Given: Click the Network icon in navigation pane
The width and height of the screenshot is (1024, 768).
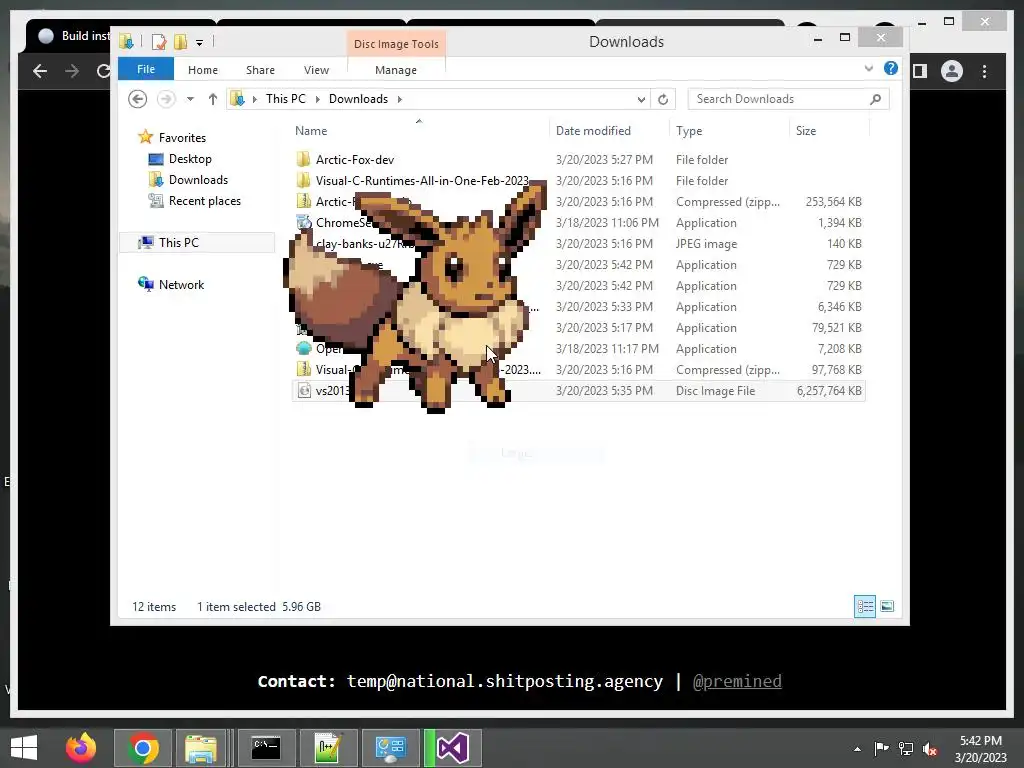Looking at the screenshot, I should (146, 284).
